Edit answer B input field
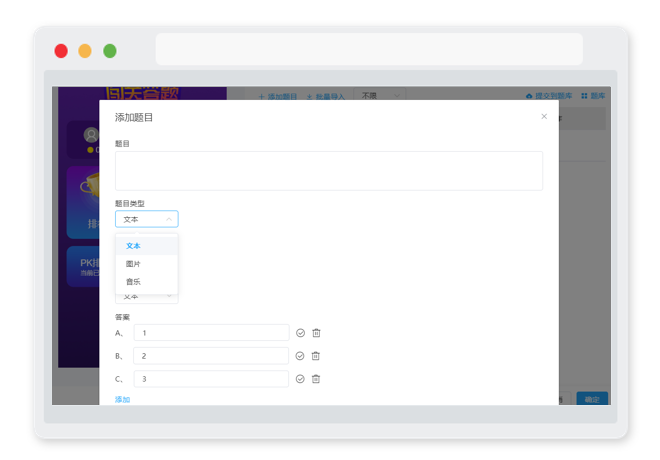This screenshot has width=660, height=460. [x=211, y=356]
